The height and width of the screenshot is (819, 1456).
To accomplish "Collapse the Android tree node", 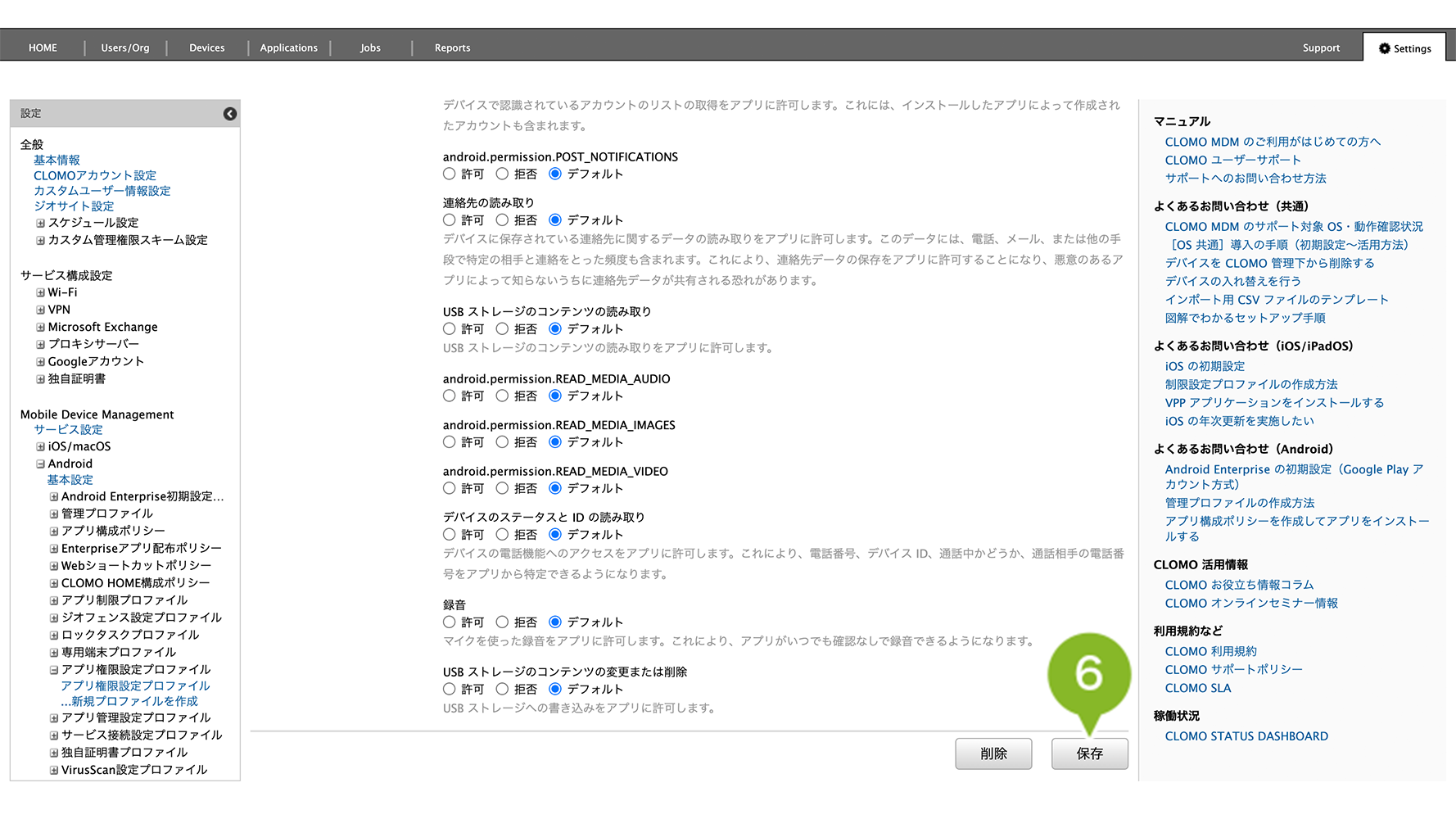I will point(40,464).
